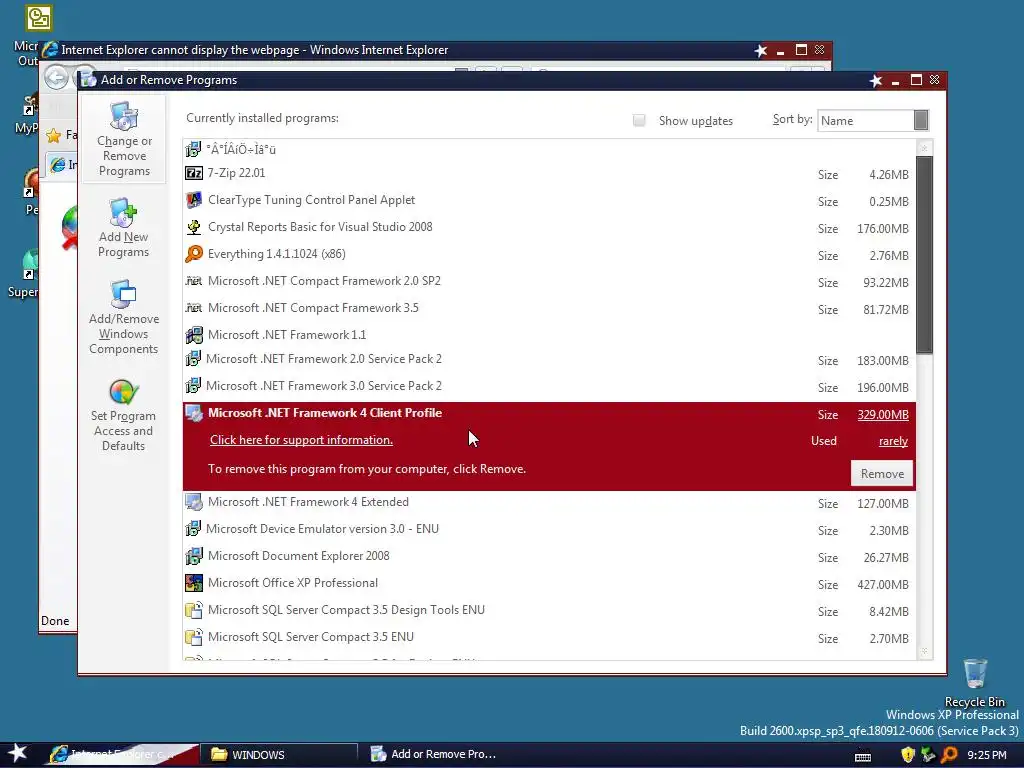The image size is (1024, 768).
Task: Switch to WINDOWS folder taskbar item
Action: 280,754
